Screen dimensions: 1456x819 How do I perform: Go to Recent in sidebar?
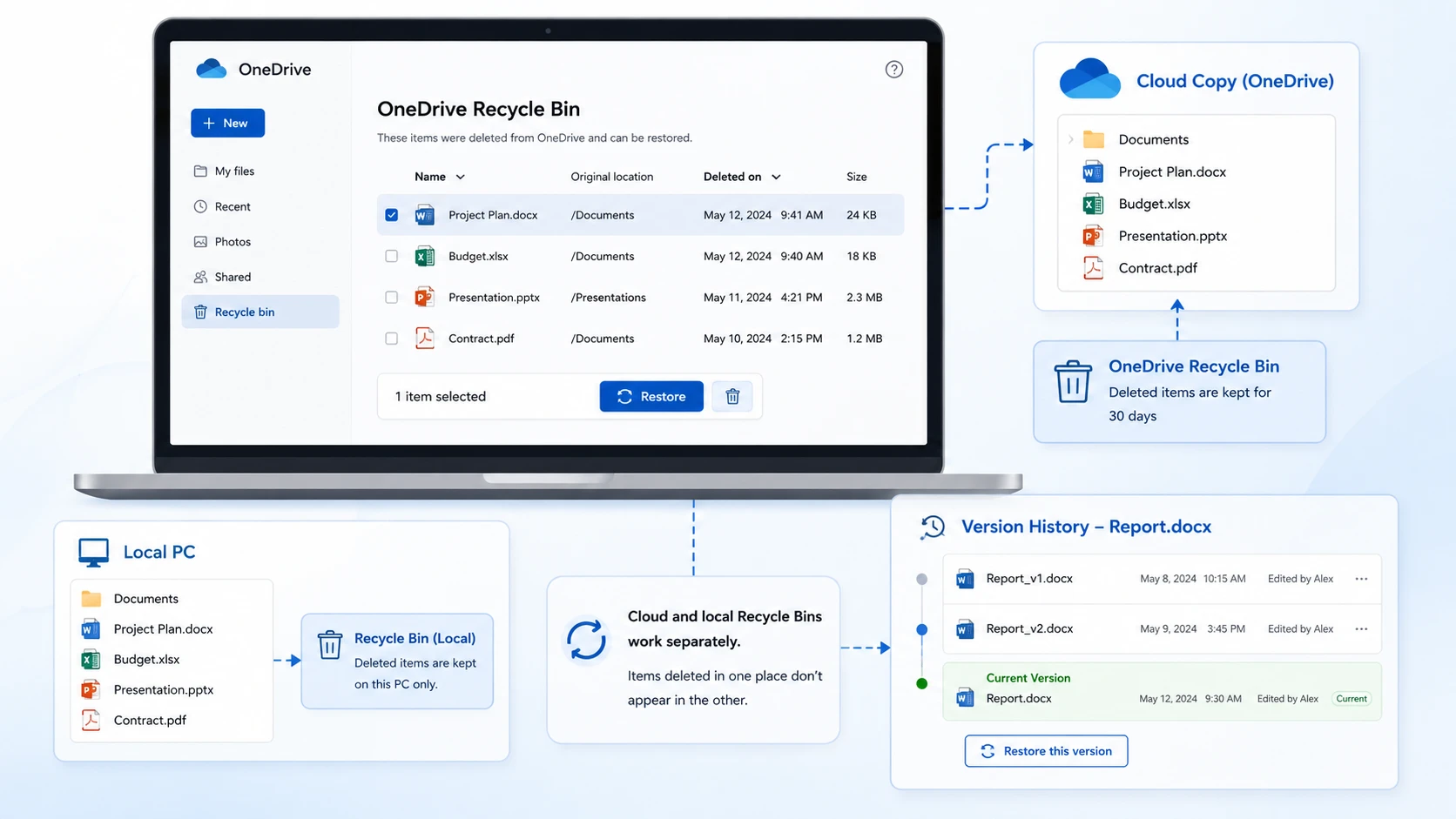pyautogui.click(x=260, y=206)
